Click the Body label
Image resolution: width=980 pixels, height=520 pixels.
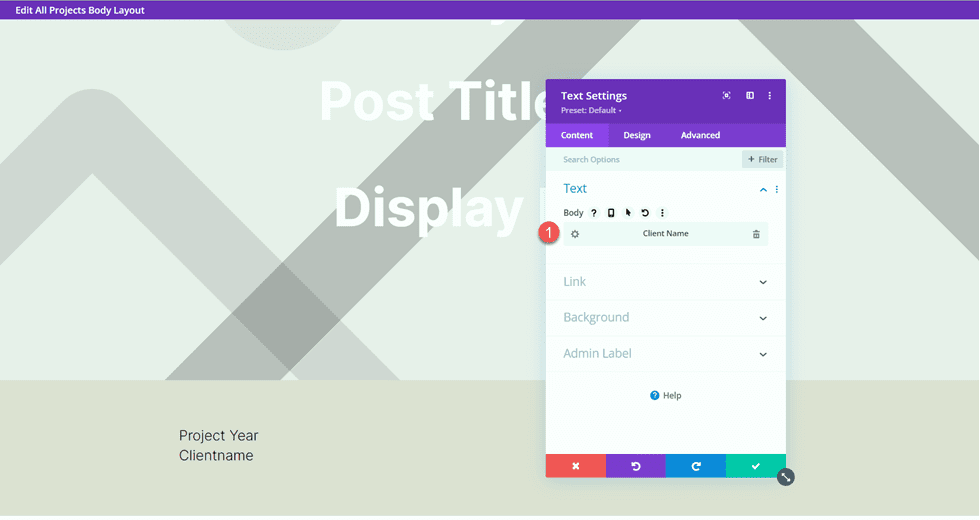coord(573,213)
